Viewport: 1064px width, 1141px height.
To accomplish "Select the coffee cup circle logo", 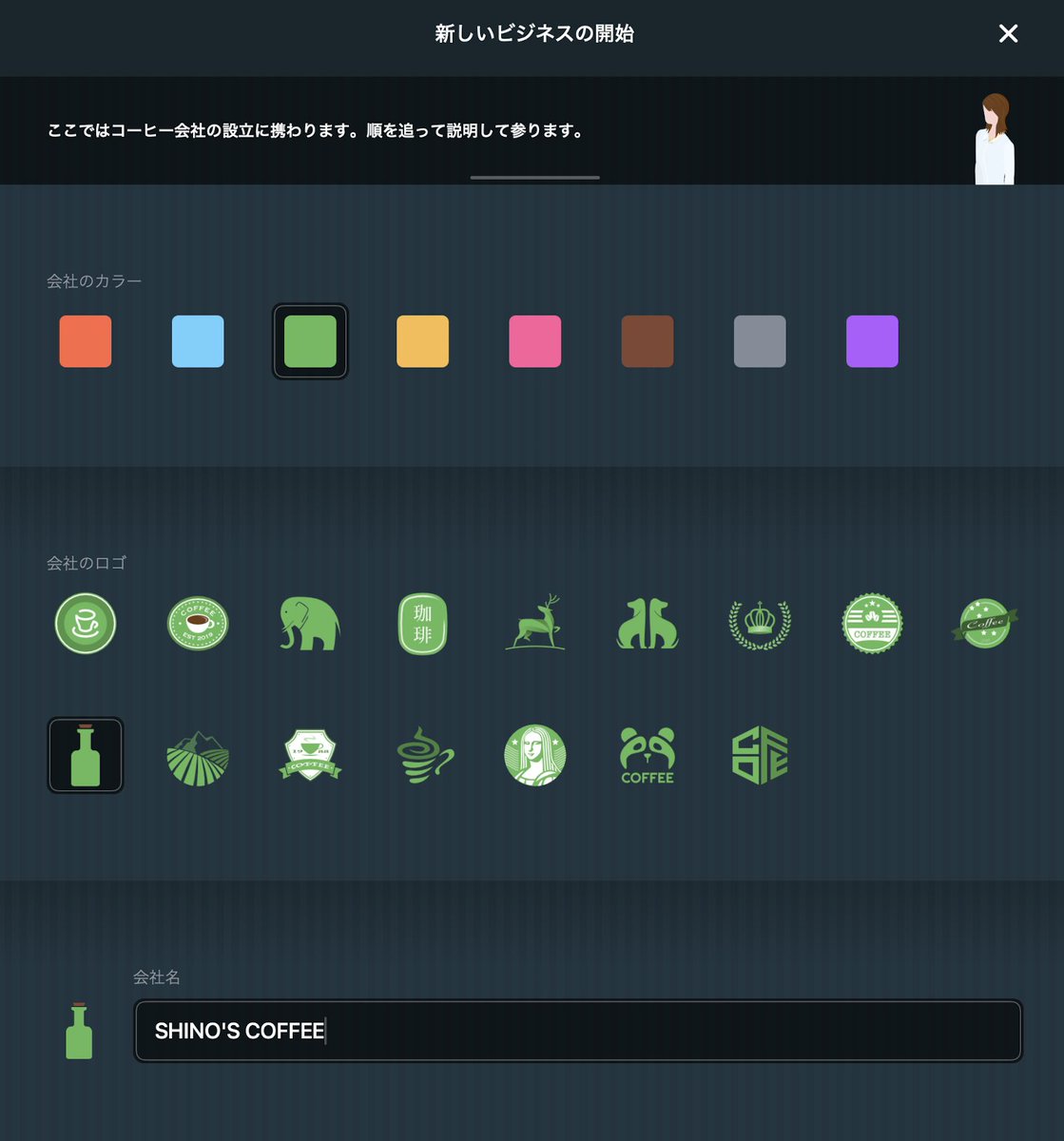I will click(x=86, y=624).
